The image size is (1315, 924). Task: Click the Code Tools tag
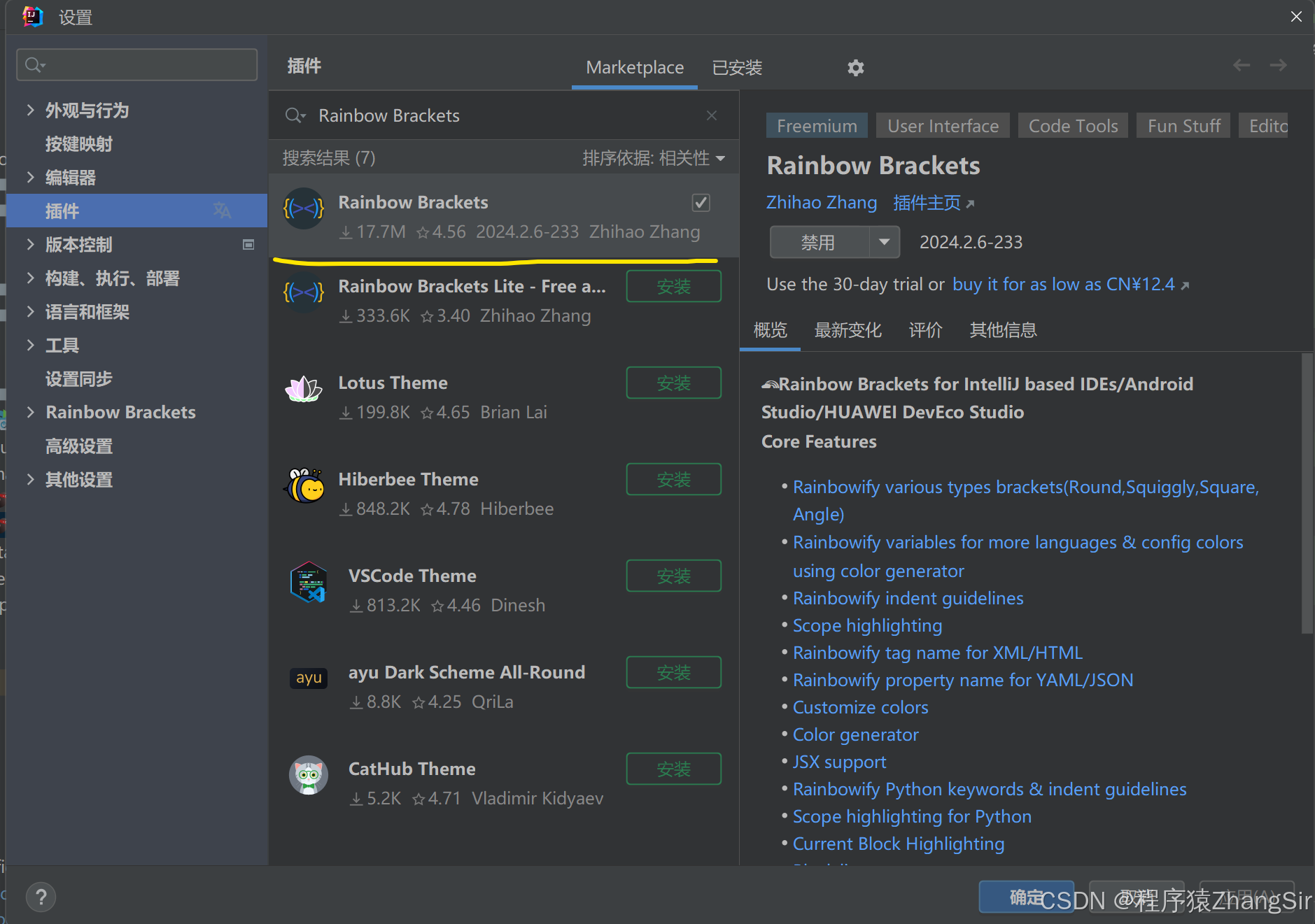[1073, 126]
